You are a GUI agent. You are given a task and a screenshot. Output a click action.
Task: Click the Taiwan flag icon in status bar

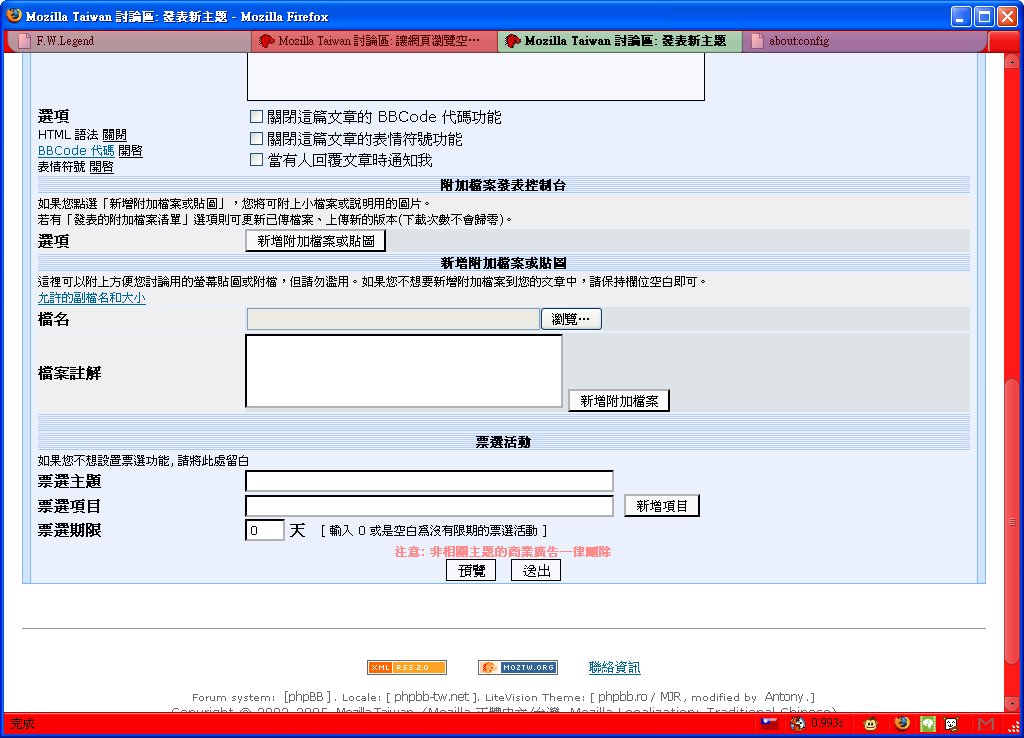pyautogui.click(x=769, y=723)
